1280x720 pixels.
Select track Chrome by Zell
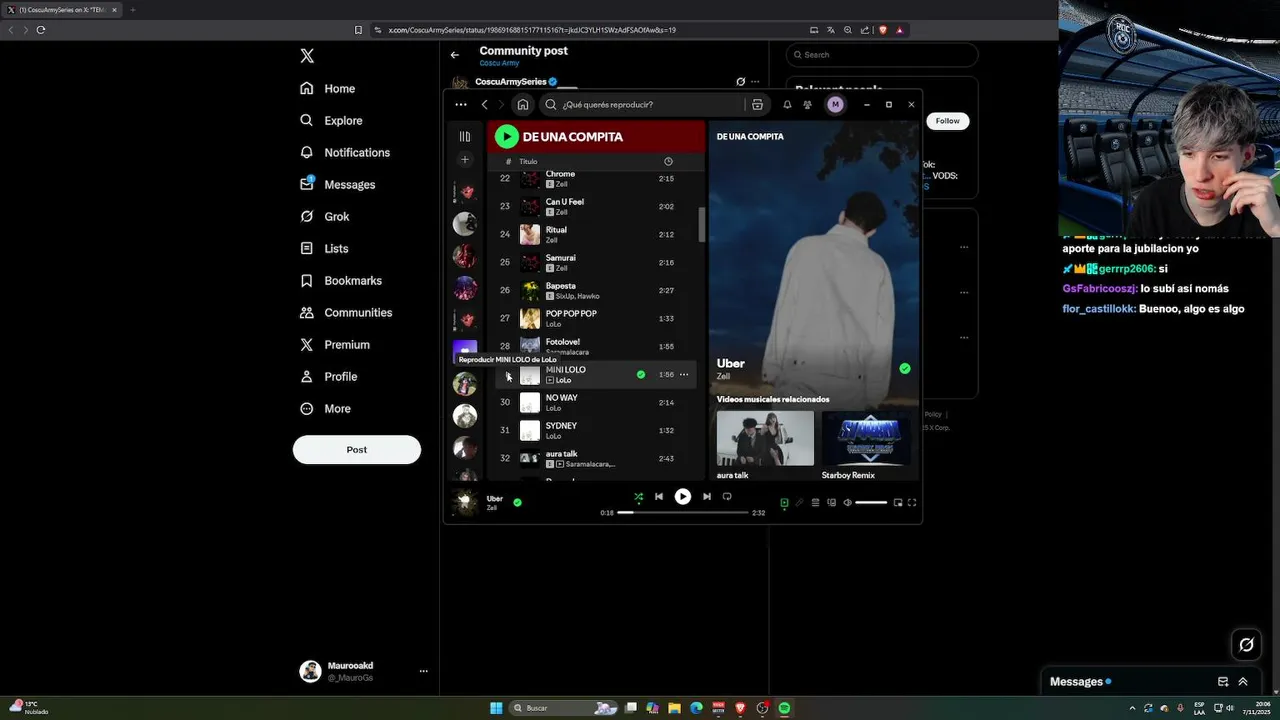coord(598,178)
